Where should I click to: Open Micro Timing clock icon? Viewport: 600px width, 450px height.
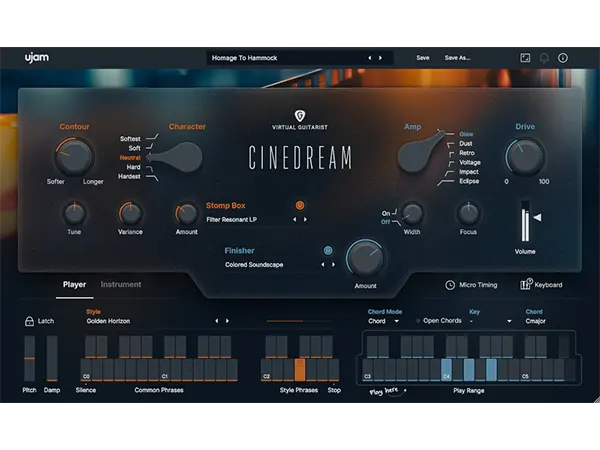click(450, 285)
